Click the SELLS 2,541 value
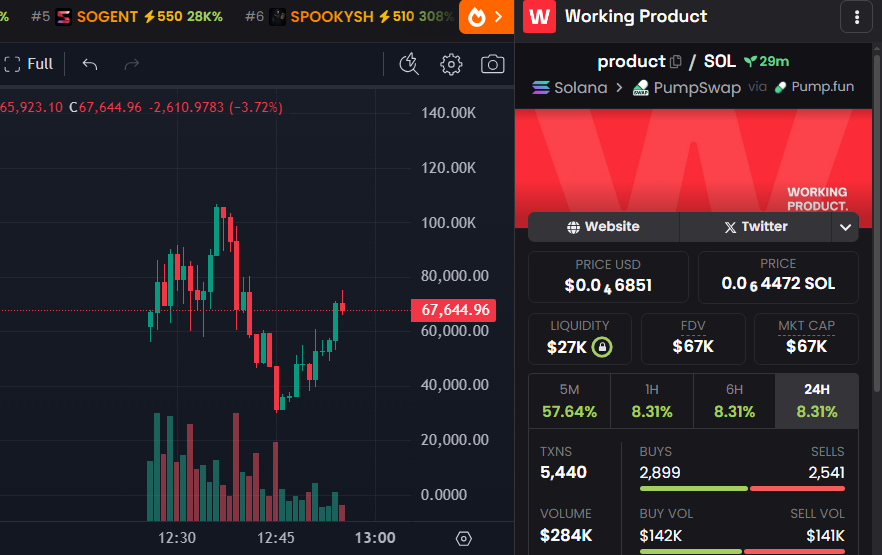This screenshot has height=555, width=882. tap(826, 472)
